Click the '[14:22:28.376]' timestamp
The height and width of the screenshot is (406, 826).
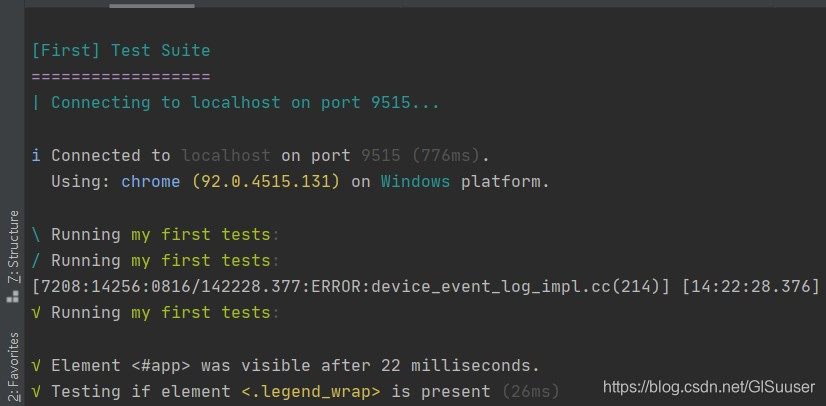751,287
